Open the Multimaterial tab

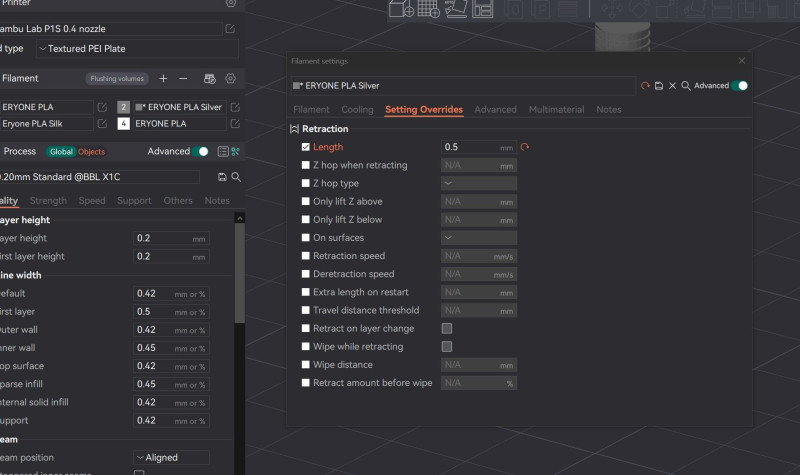pyautogui.click(x=556, y=110)
